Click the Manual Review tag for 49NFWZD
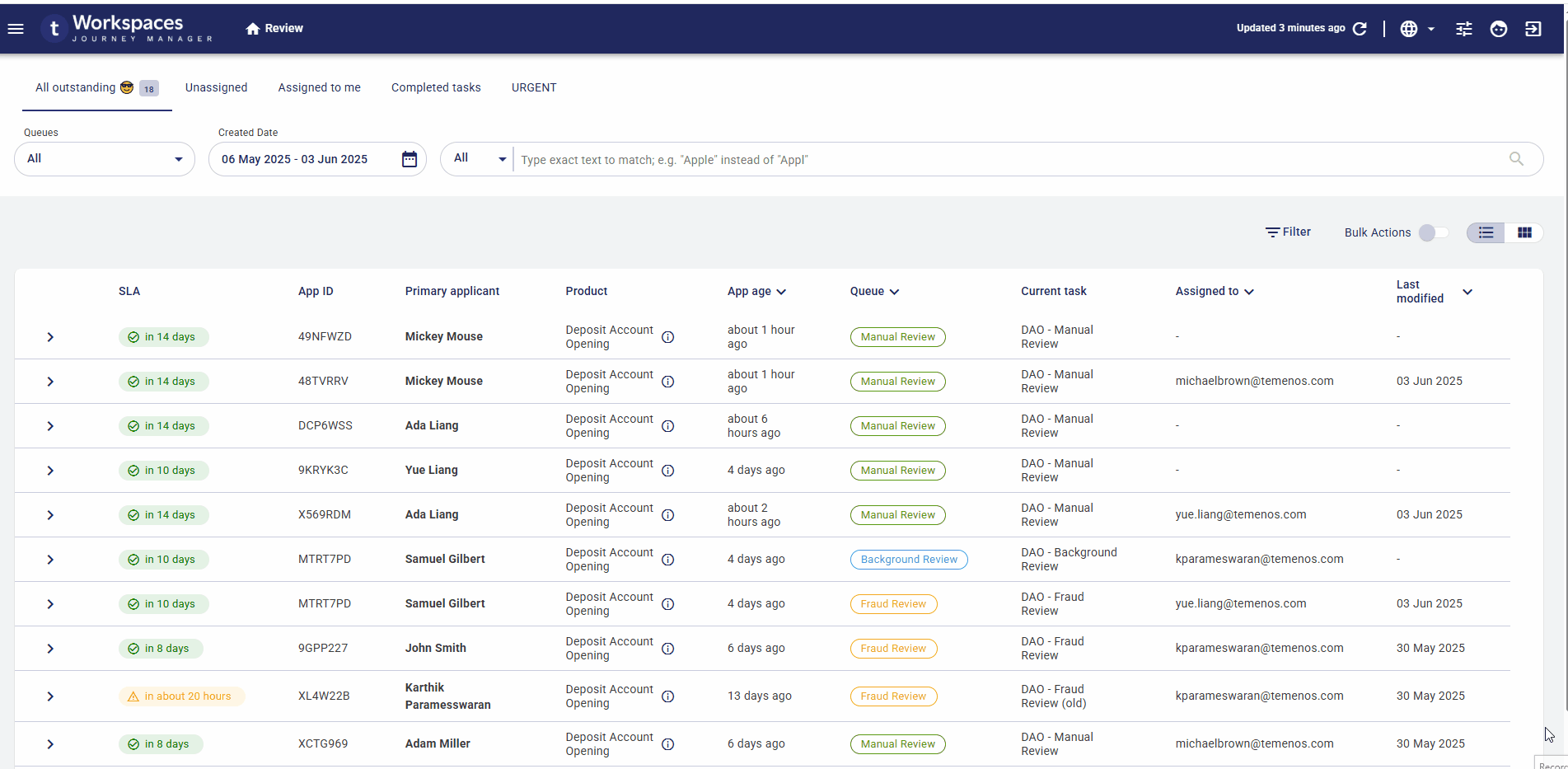 pyautogui.click(x=897, y=337)
